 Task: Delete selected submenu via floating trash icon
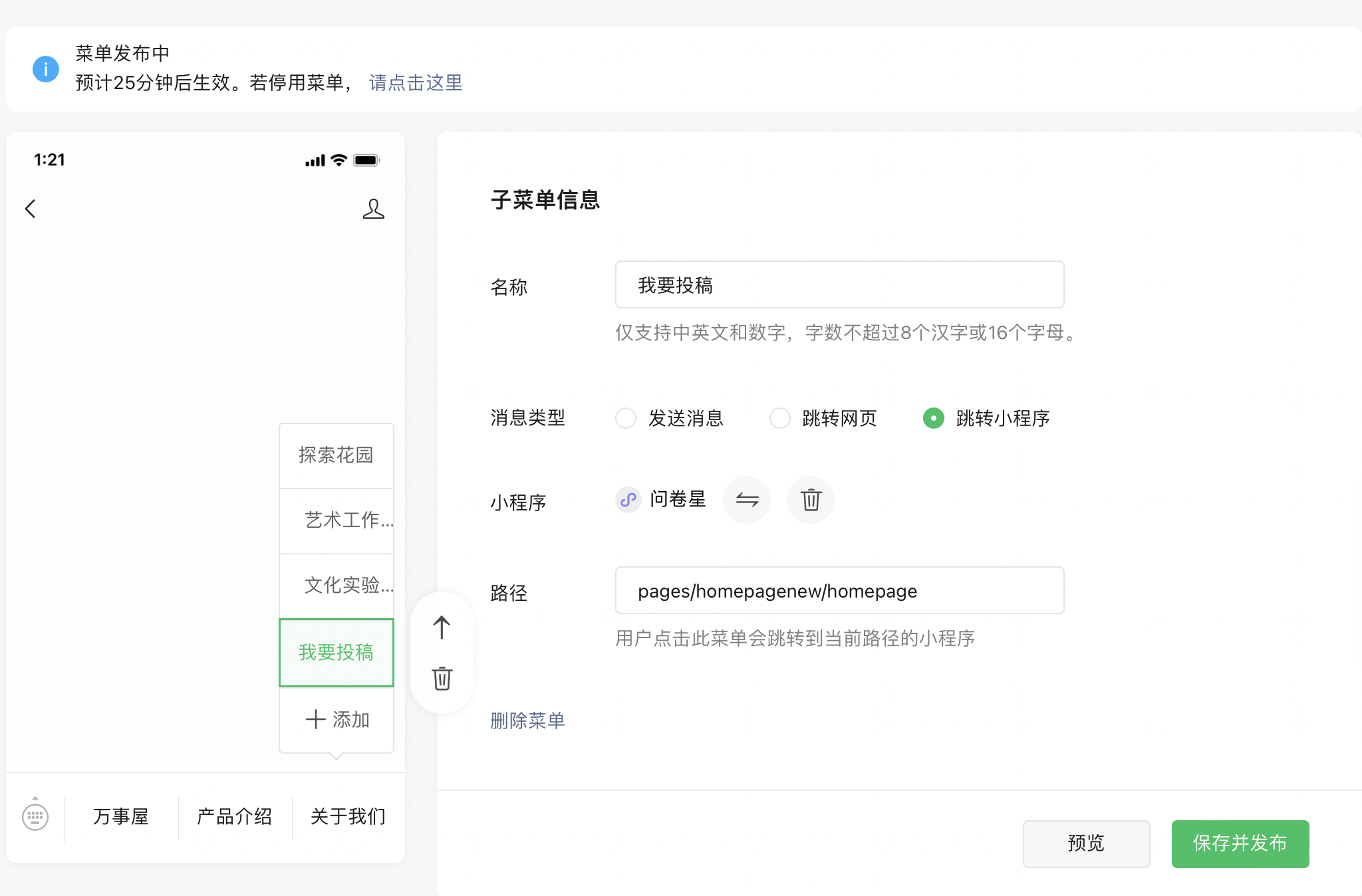click(442, 679)
